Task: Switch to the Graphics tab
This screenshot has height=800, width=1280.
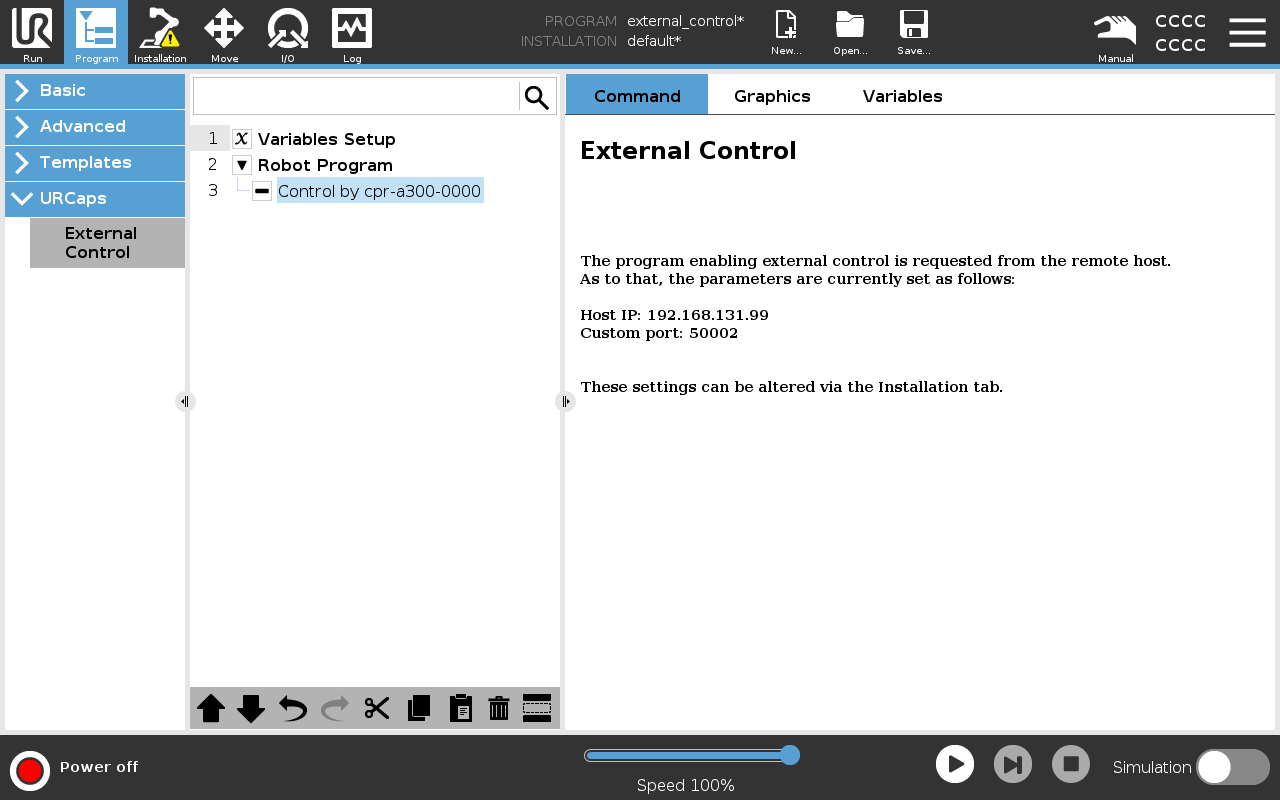Action: [x=772, y=96]
